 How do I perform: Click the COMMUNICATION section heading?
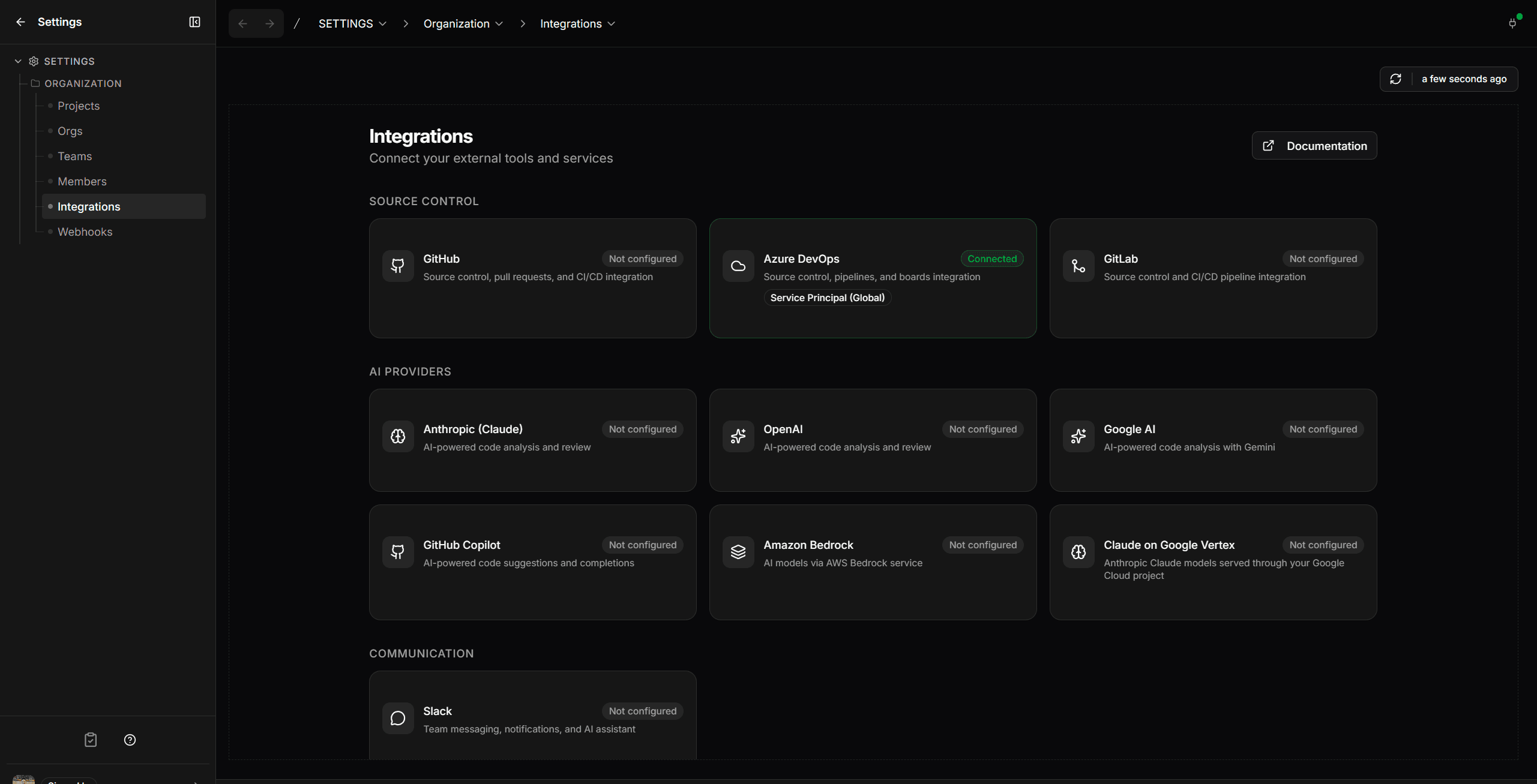[x=421, y=654]
